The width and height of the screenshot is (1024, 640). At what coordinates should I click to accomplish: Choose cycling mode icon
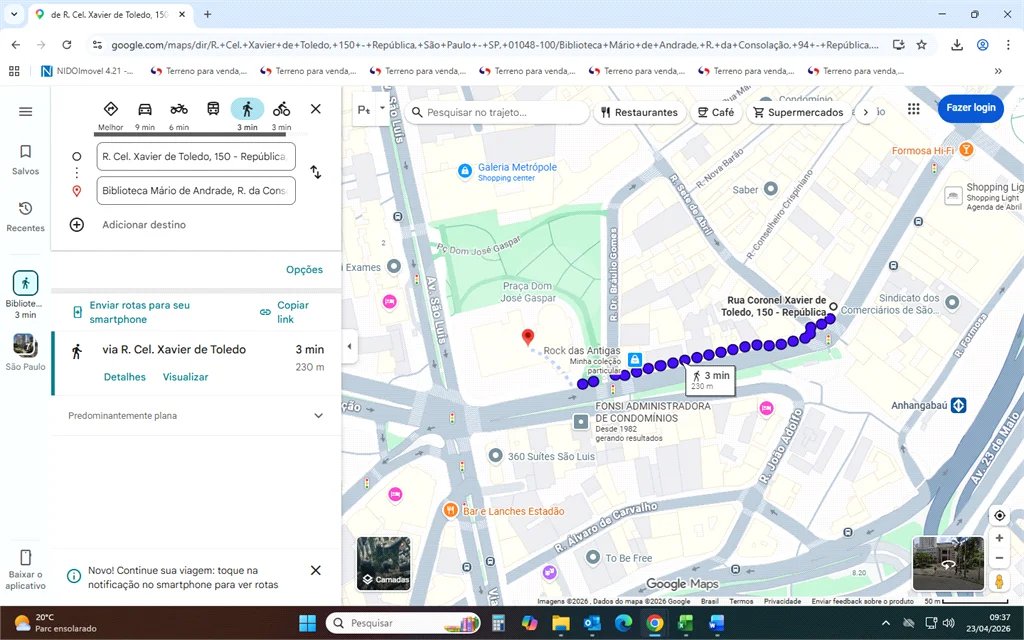click(x=281, y=109)
